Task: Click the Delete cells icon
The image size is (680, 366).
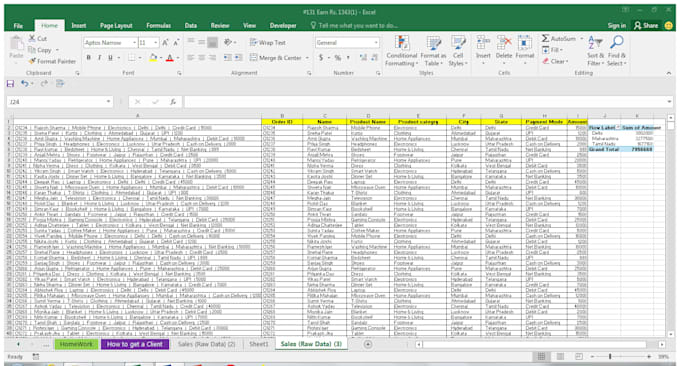Action: pyautogui.click(x=504, y=43)
